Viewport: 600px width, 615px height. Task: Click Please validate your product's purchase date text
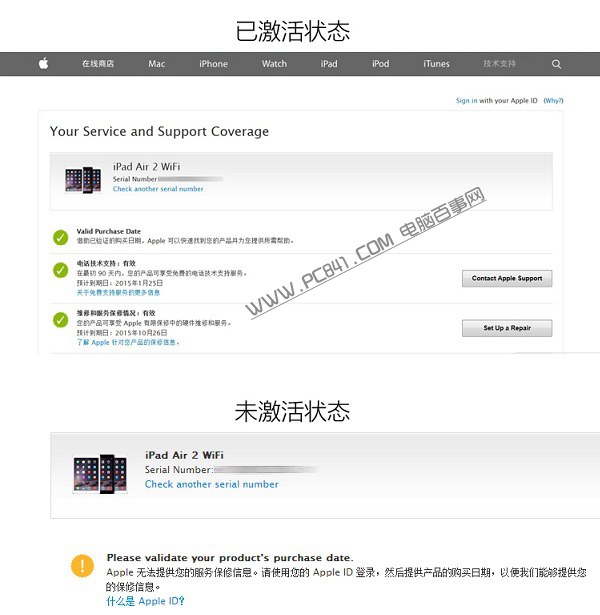pos(230,558)
